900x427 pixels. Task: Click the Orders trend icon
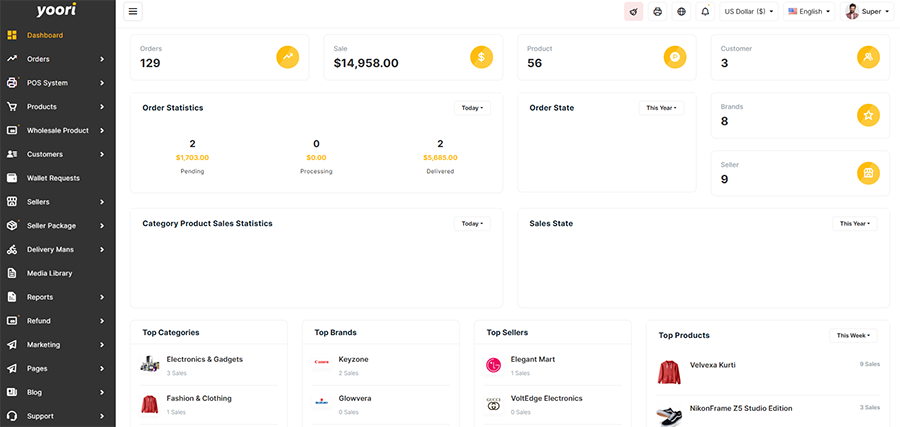tap(288, 58)
